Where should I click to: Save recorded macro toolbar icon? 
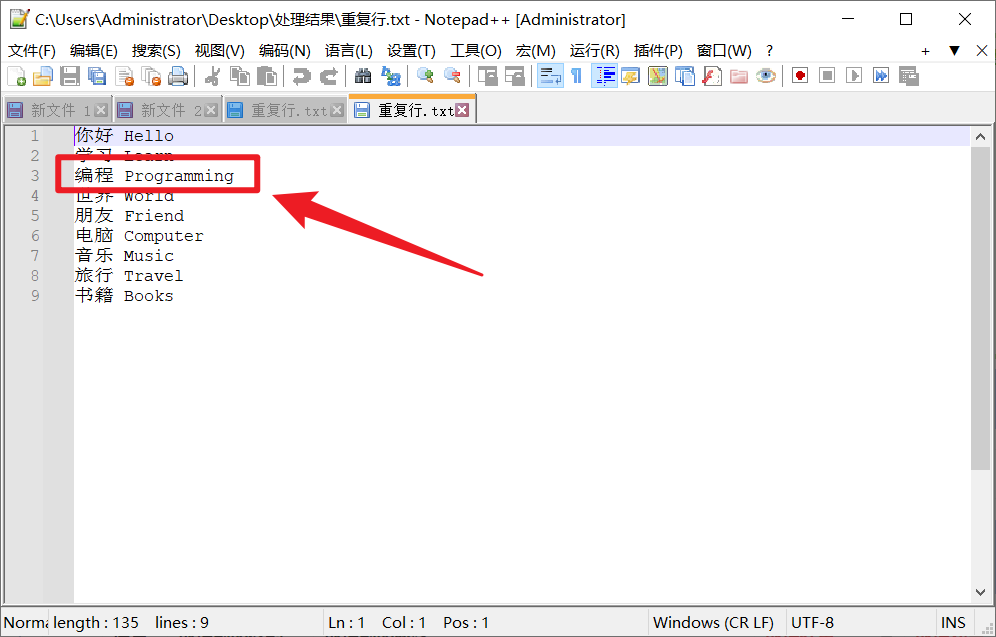[x=908, y=76]
